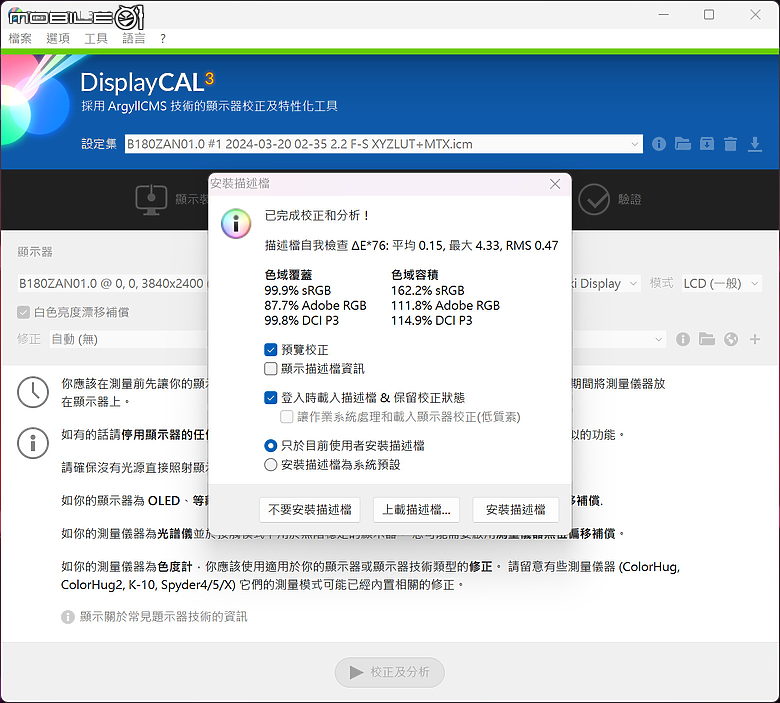Image resolution: width=780 pixels, height=703 pixels.
Task: Close the 安裝描述檔 dialog
Action: 555,184
